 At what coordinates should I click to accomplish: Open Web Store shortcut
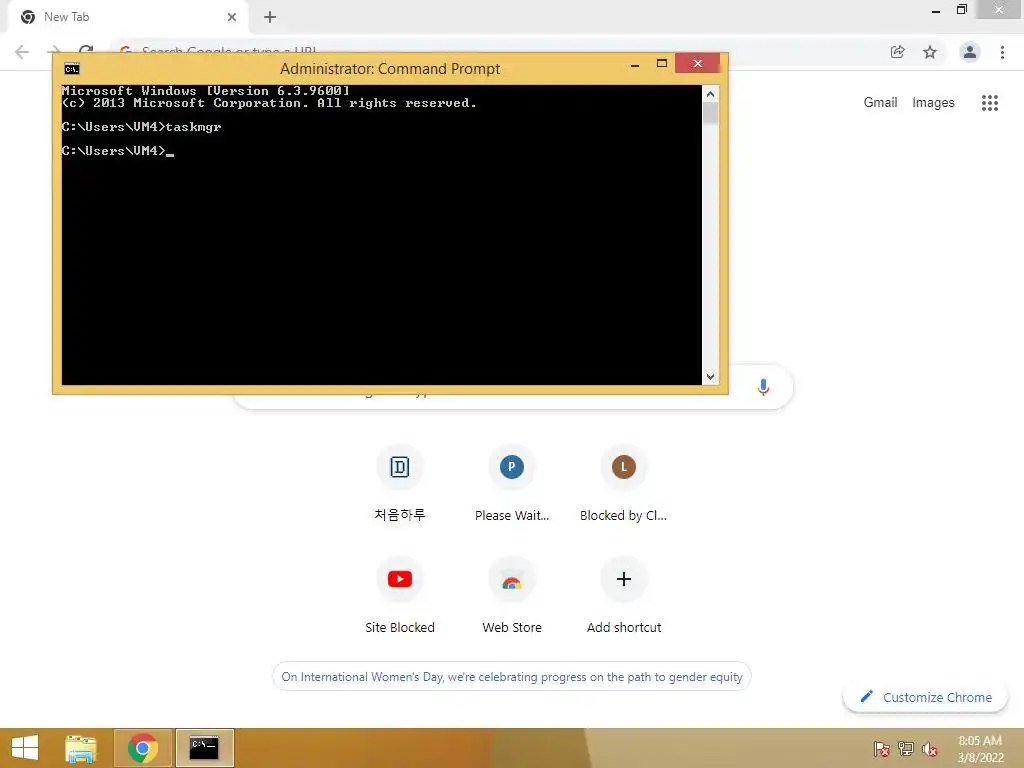512,596
